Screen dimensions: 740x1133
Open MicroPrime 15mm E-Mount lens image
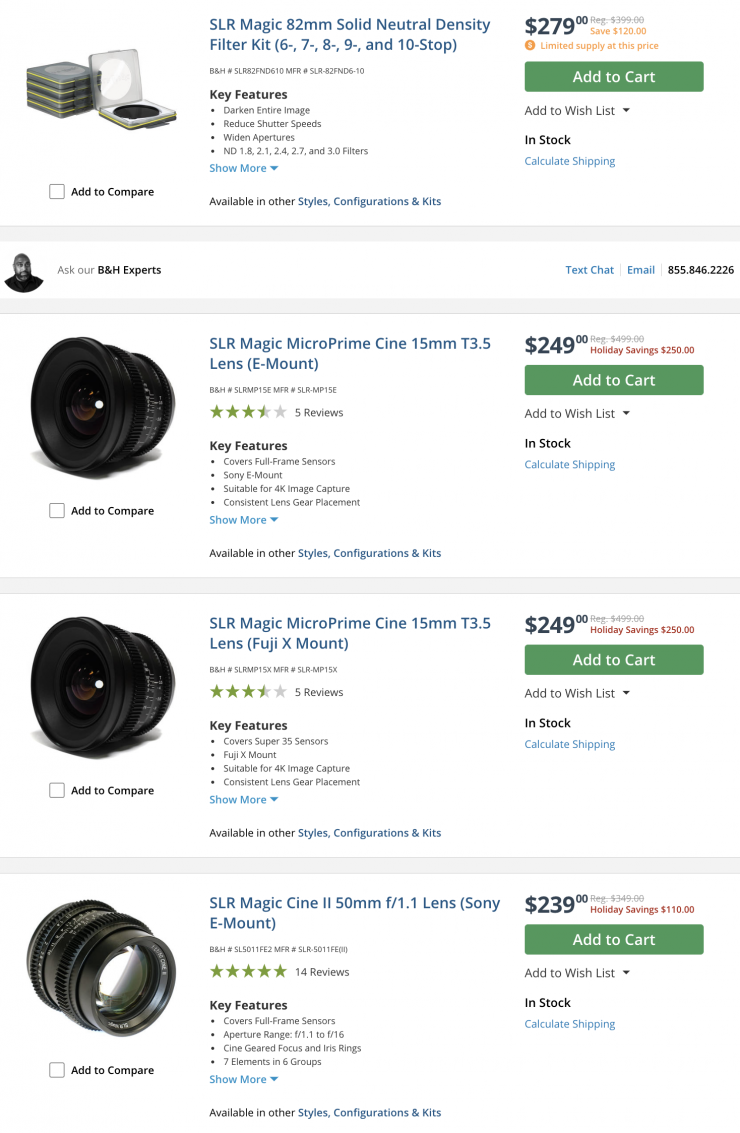pos(101,407)
